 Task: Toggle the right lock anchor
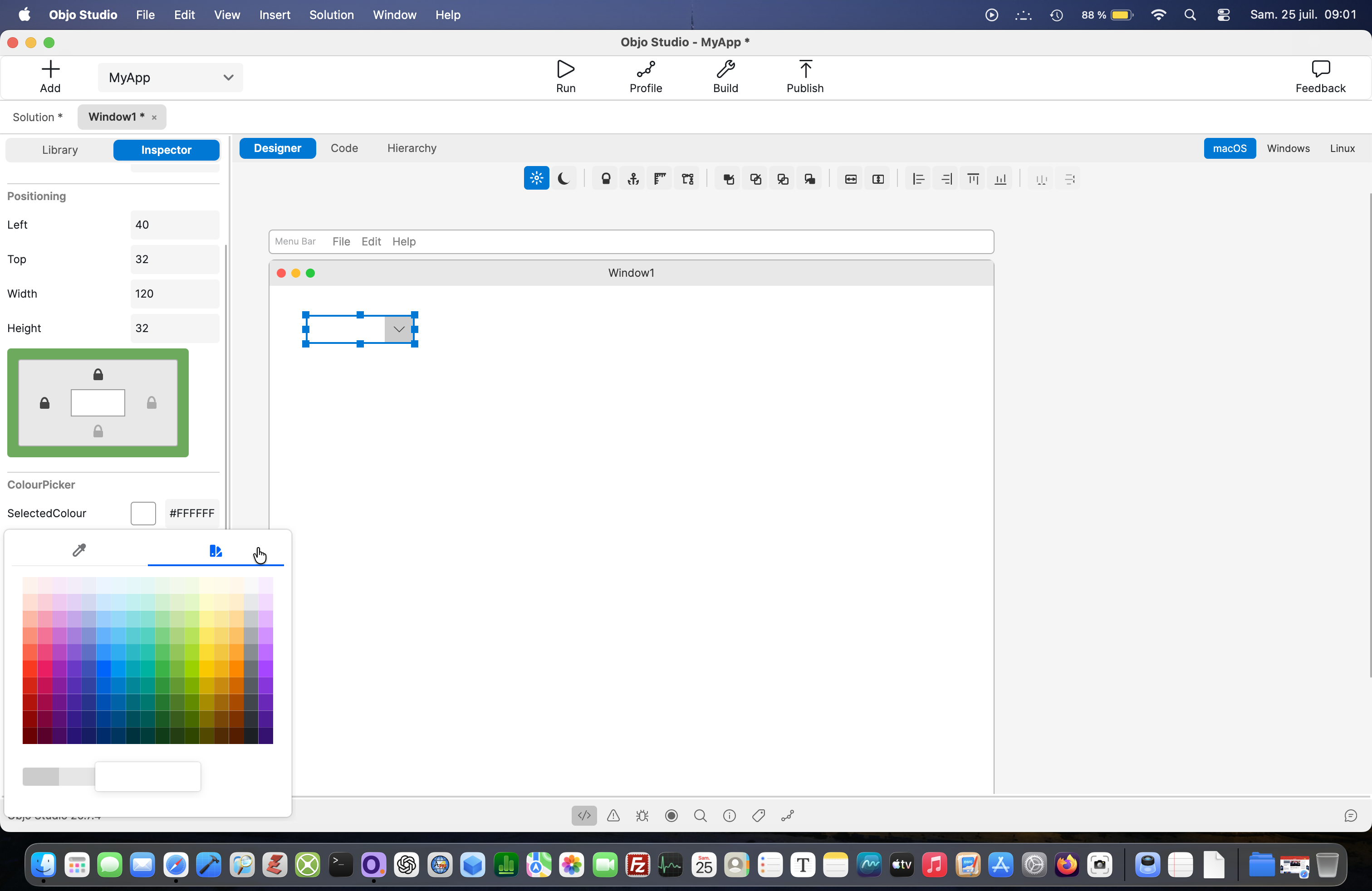click(152, 403)
